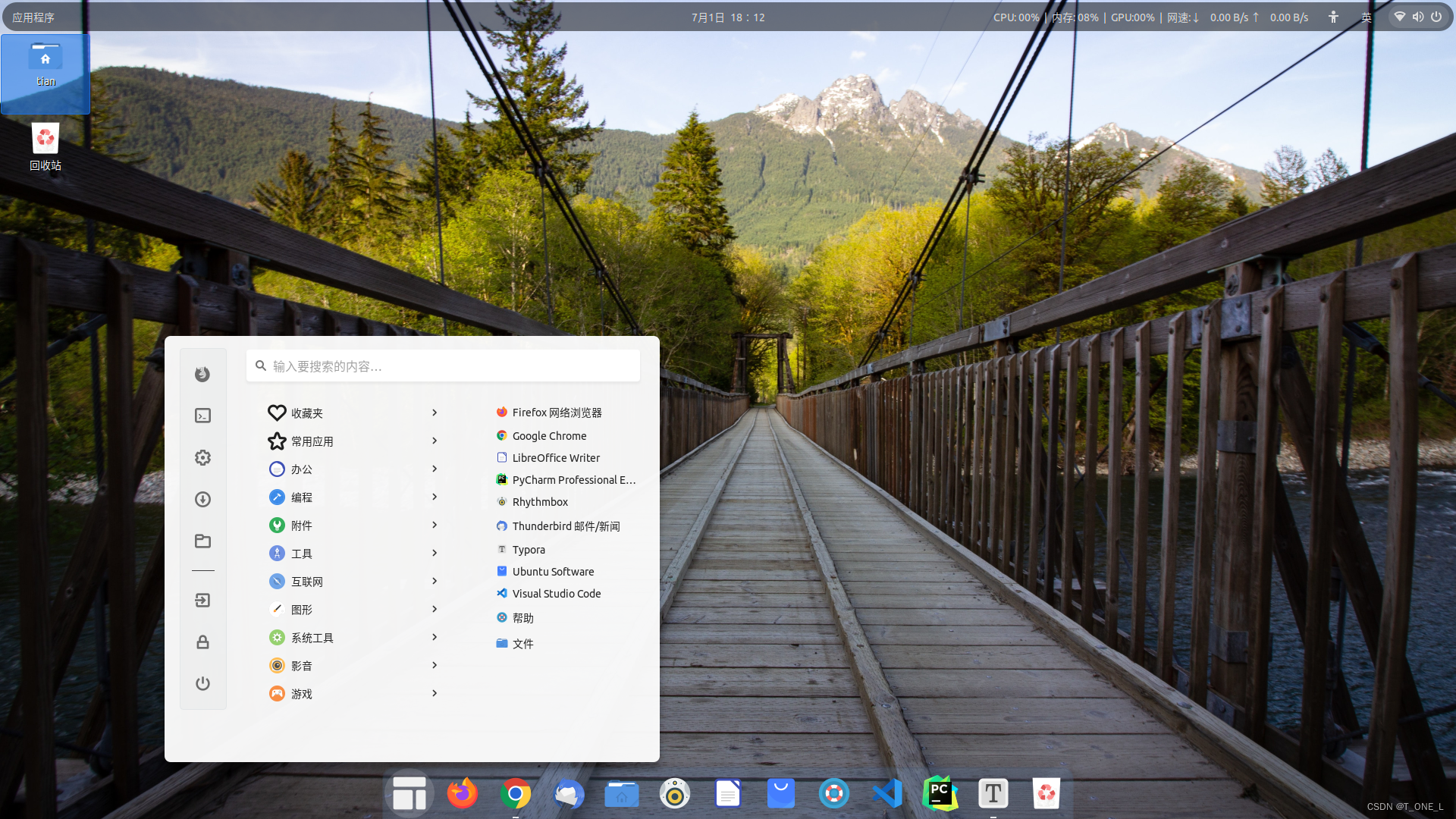Click the log out icon in sidebar
The image size is (1456, 819).
202,601
